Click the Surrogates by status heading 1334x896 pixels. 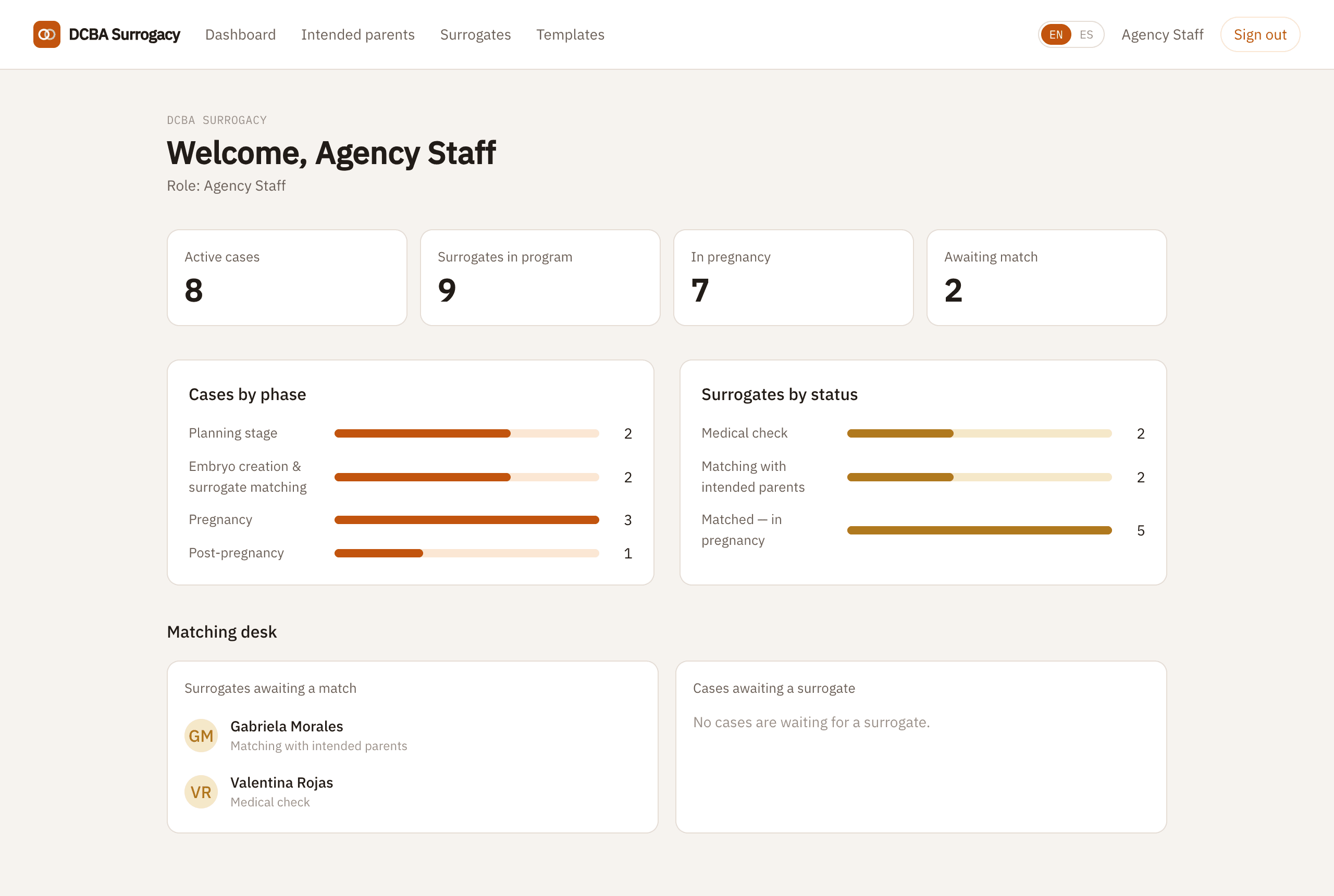coord(779,394)
